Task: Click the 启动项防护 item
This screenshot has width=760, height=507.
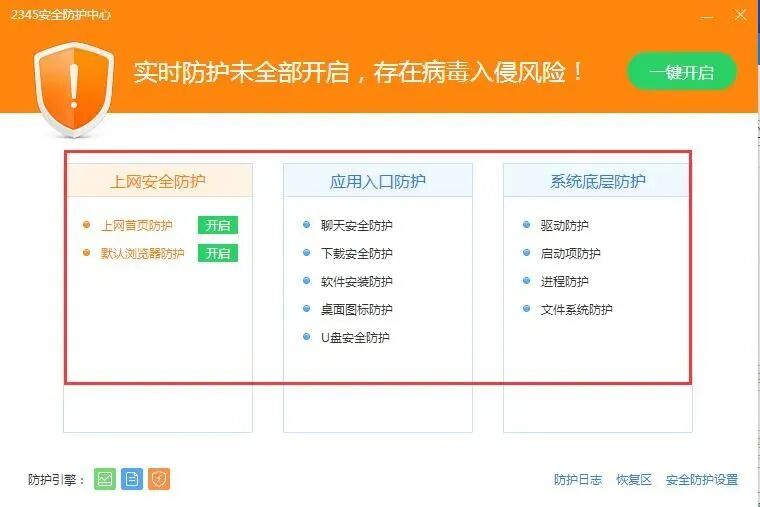Action: click(570, 254)
